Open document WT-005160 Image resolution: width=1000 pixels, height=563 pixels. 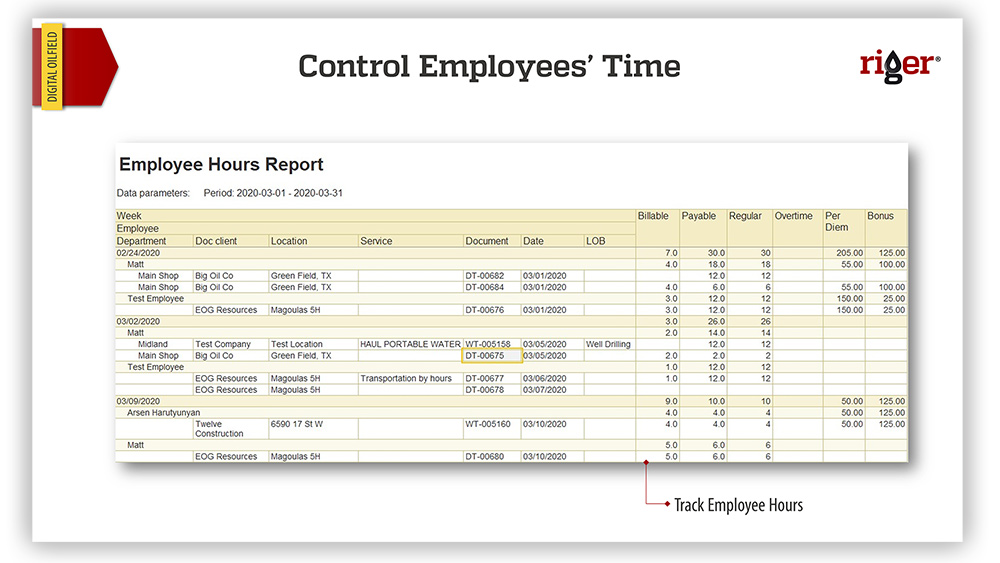point(488,424)
